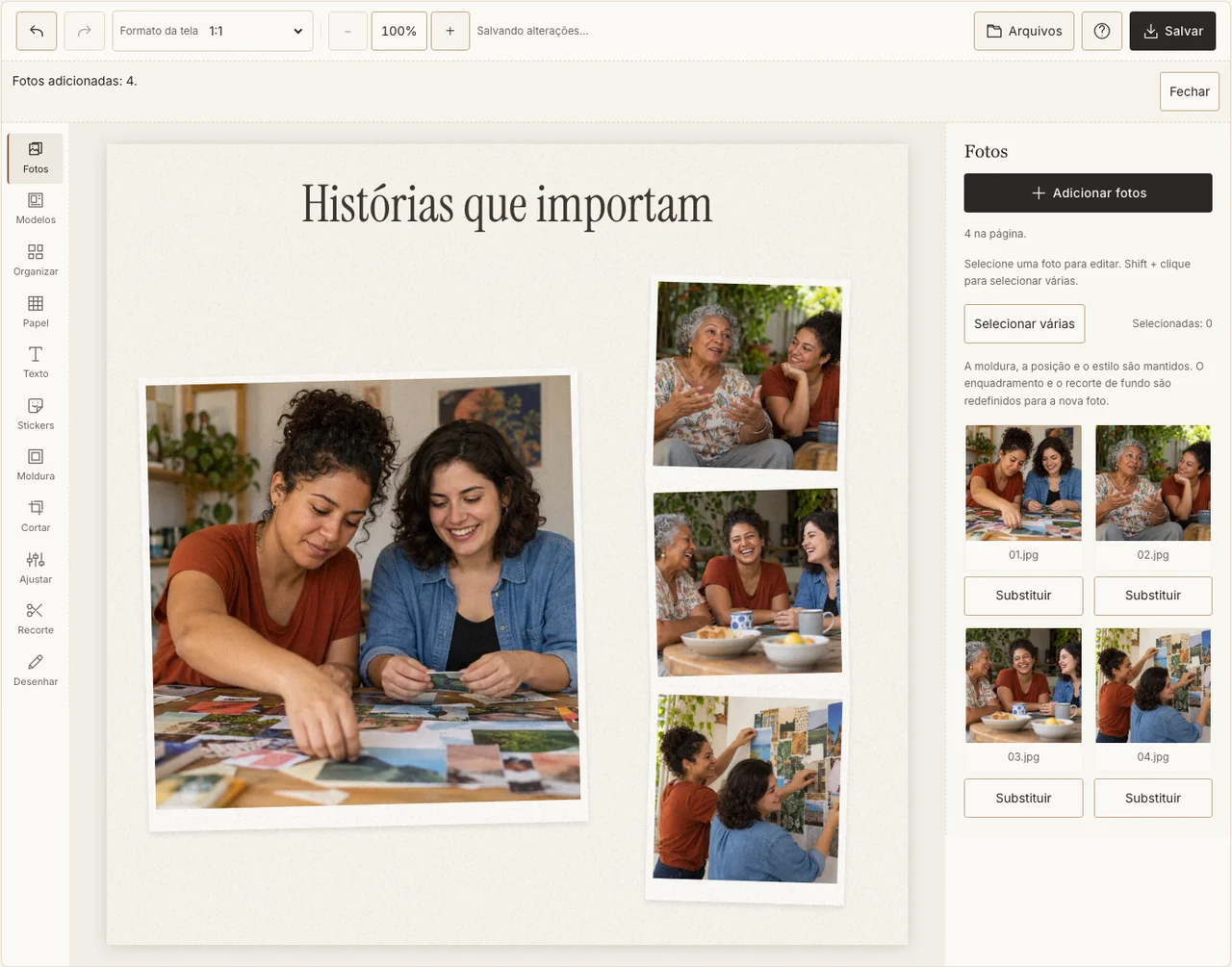
Task: Click the Selecionadas: 0 counter text
Action: point(1171,323)
